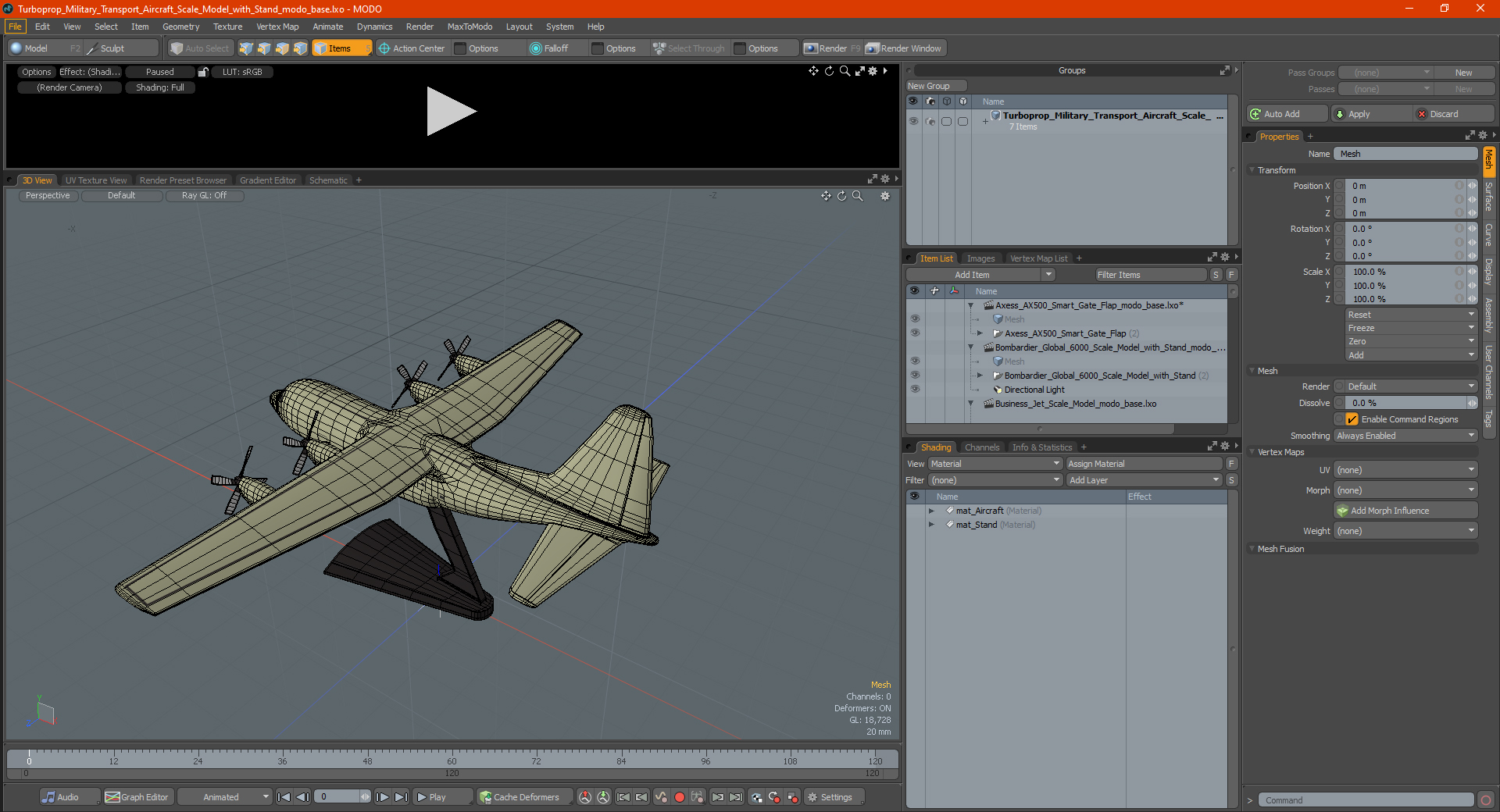1500x812 pixels.
Task: Open the Add Item dropdown
Action: click(x=981, y=275)
